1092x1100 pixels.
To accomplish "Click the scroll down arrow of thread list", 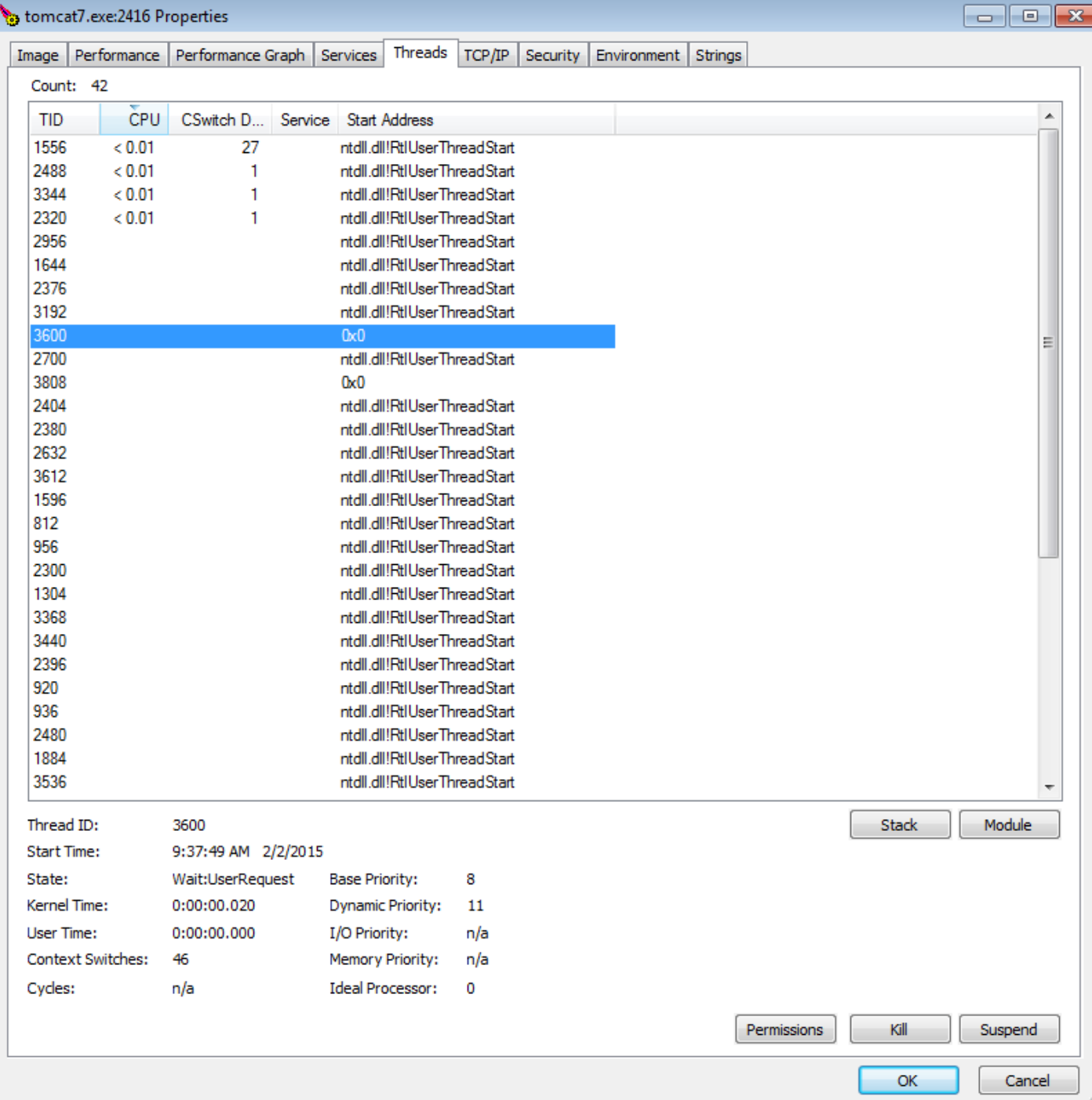I will tap(1049, 787).
